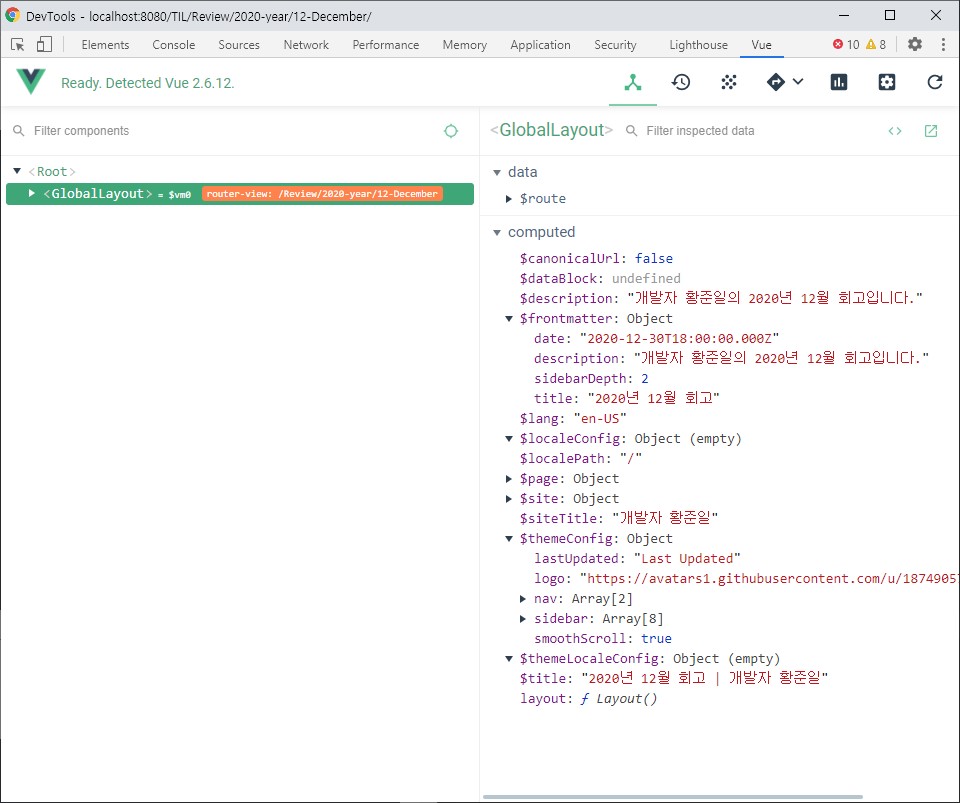Expand the sidebar Array[8]

523,619
